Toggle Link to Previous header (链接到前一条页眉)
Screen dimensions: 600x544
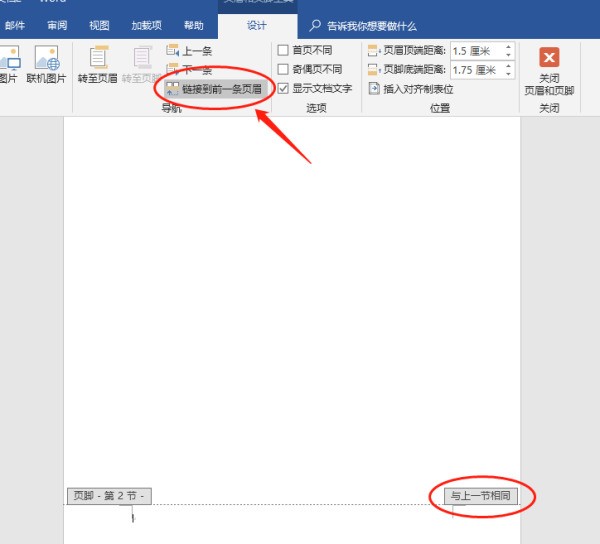tap(214, 89)
